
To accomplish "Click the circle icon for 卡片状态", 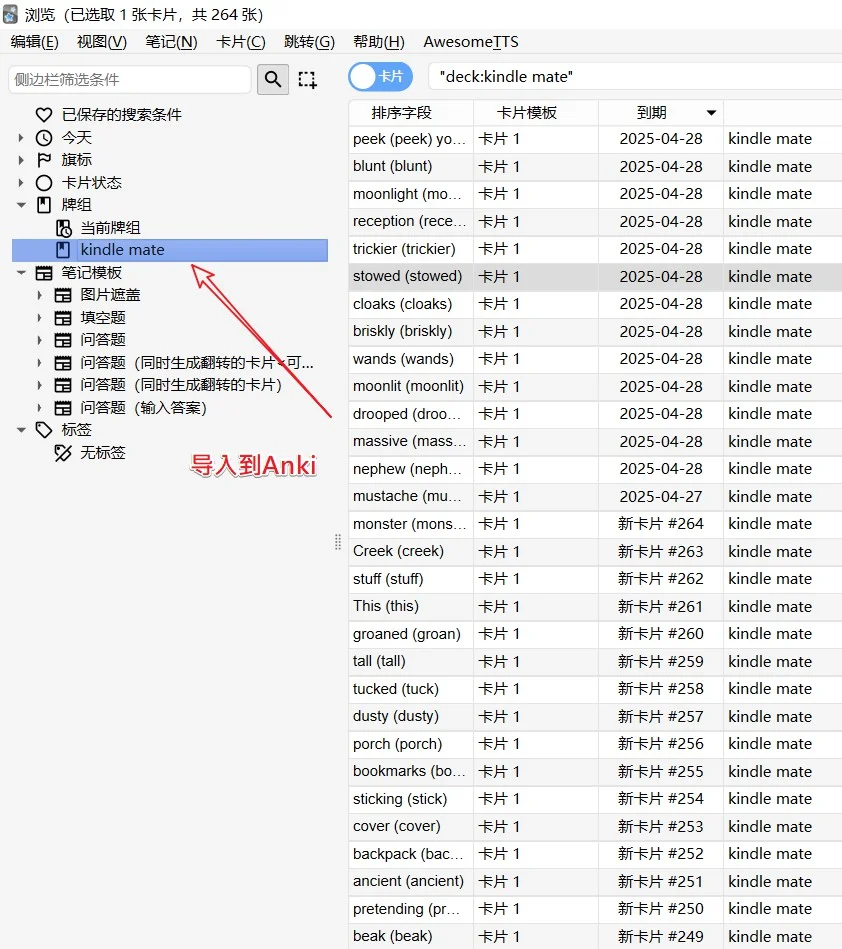I will (44, 183).
